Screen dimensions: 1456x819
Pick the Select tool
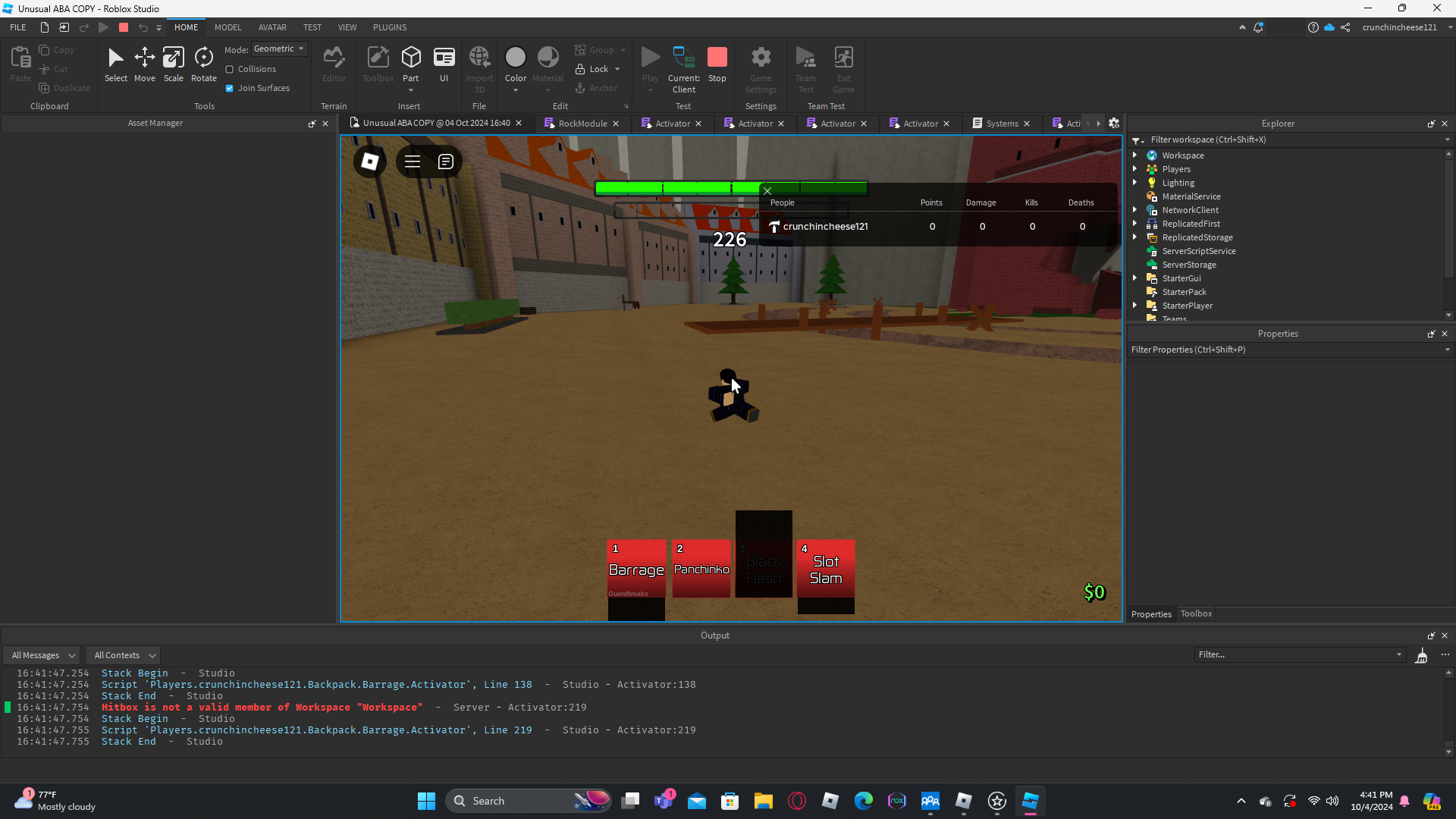pyautogui.click(x=116, y=64)
